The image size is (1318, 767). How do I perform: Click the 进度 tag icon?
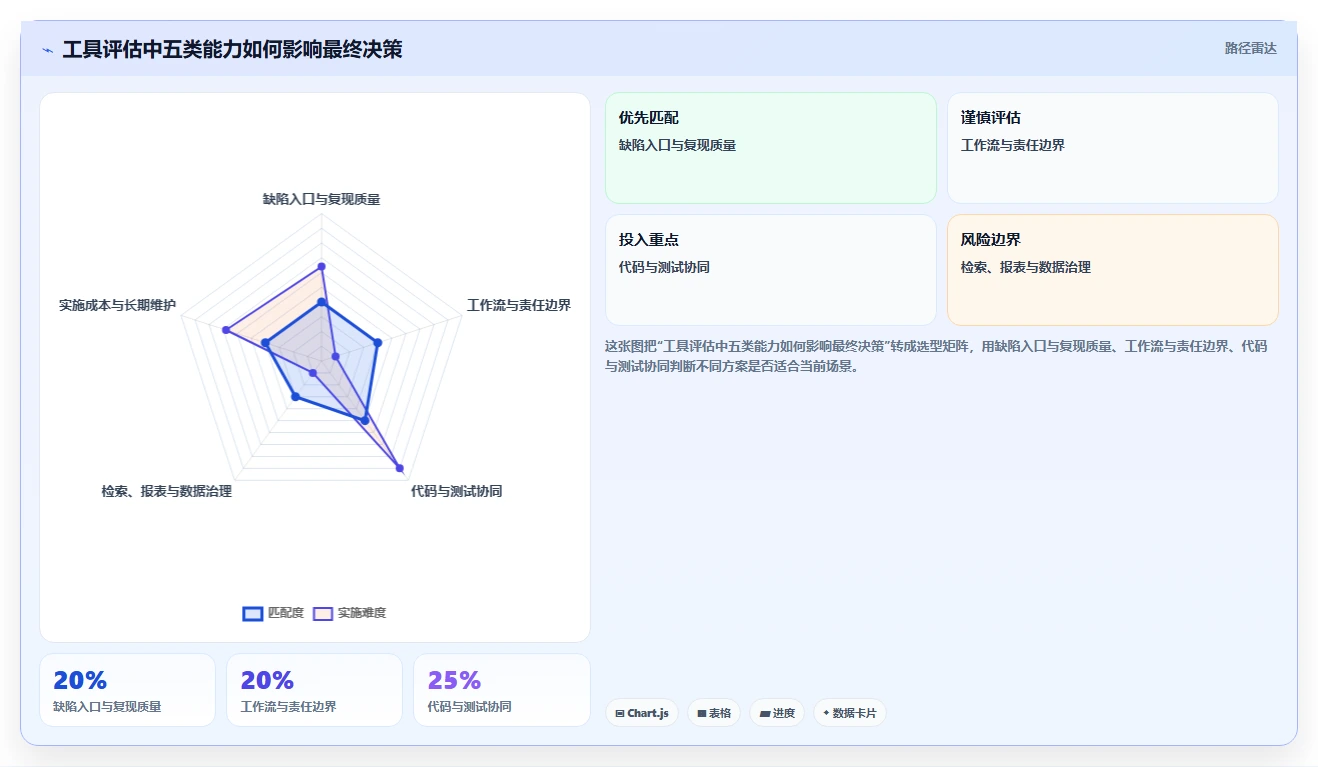764,714
